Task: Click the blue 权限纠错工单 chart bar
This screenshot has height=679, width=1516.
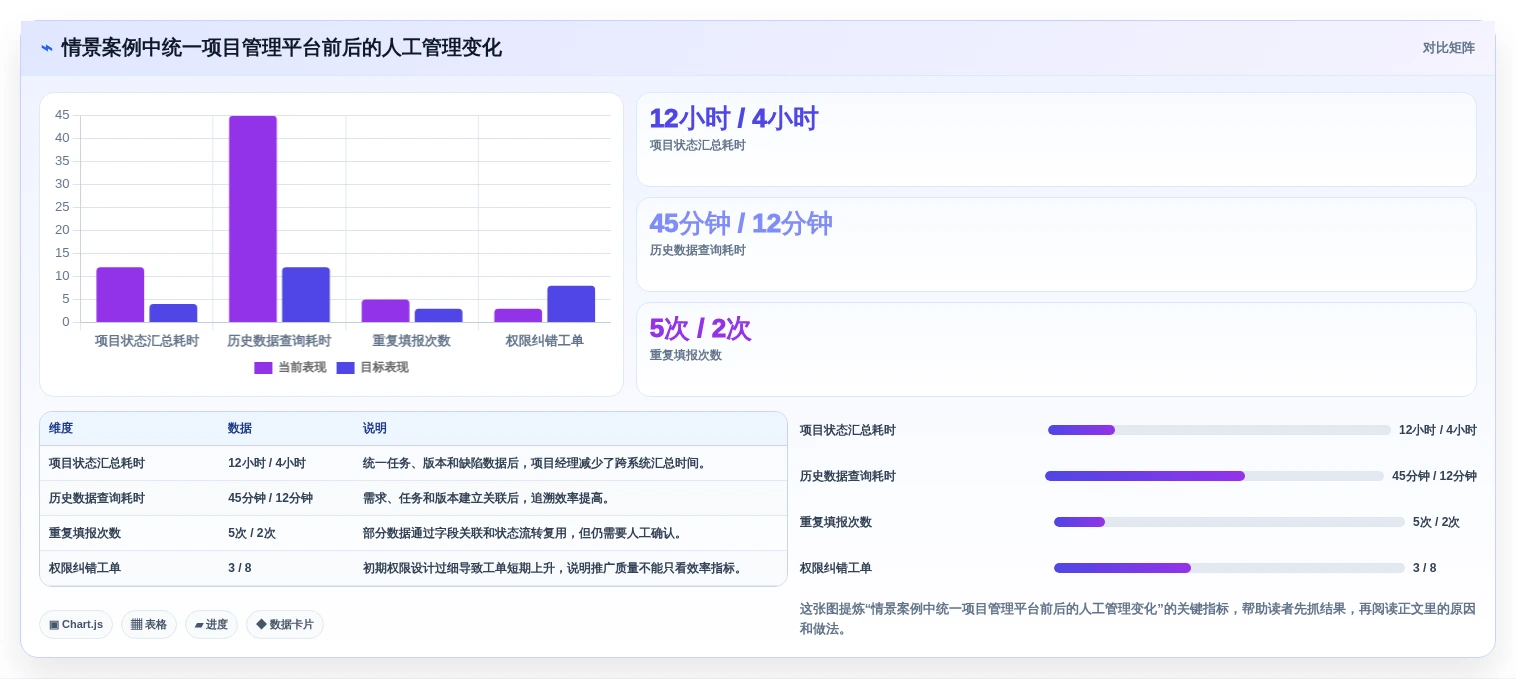Action: 571,304
